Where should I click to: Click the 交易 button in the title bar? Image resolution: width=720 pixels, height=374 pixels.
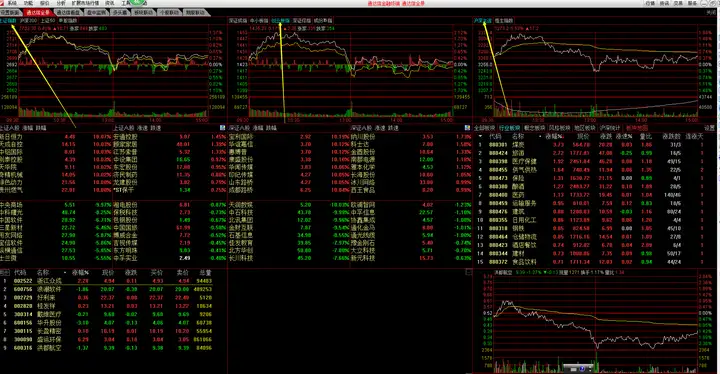coord(678,3)
